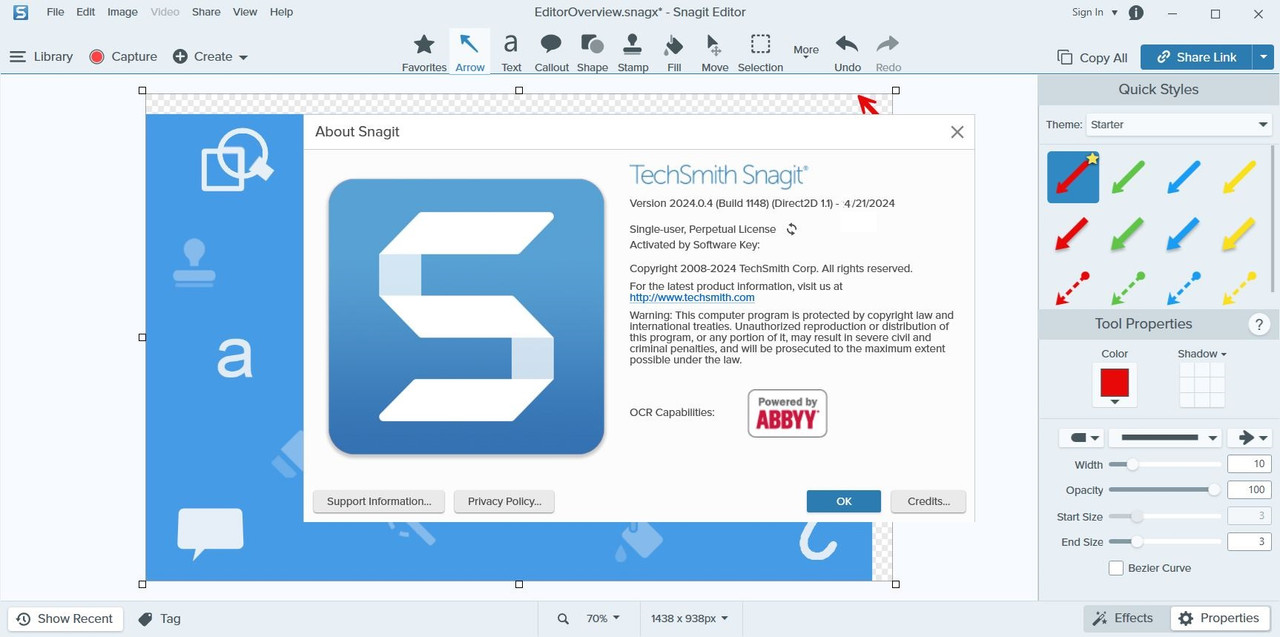The width and height of the screenshot is (1280, 637).
Task: Open the arrow start cap dropdown
Action: [1081, 438]
